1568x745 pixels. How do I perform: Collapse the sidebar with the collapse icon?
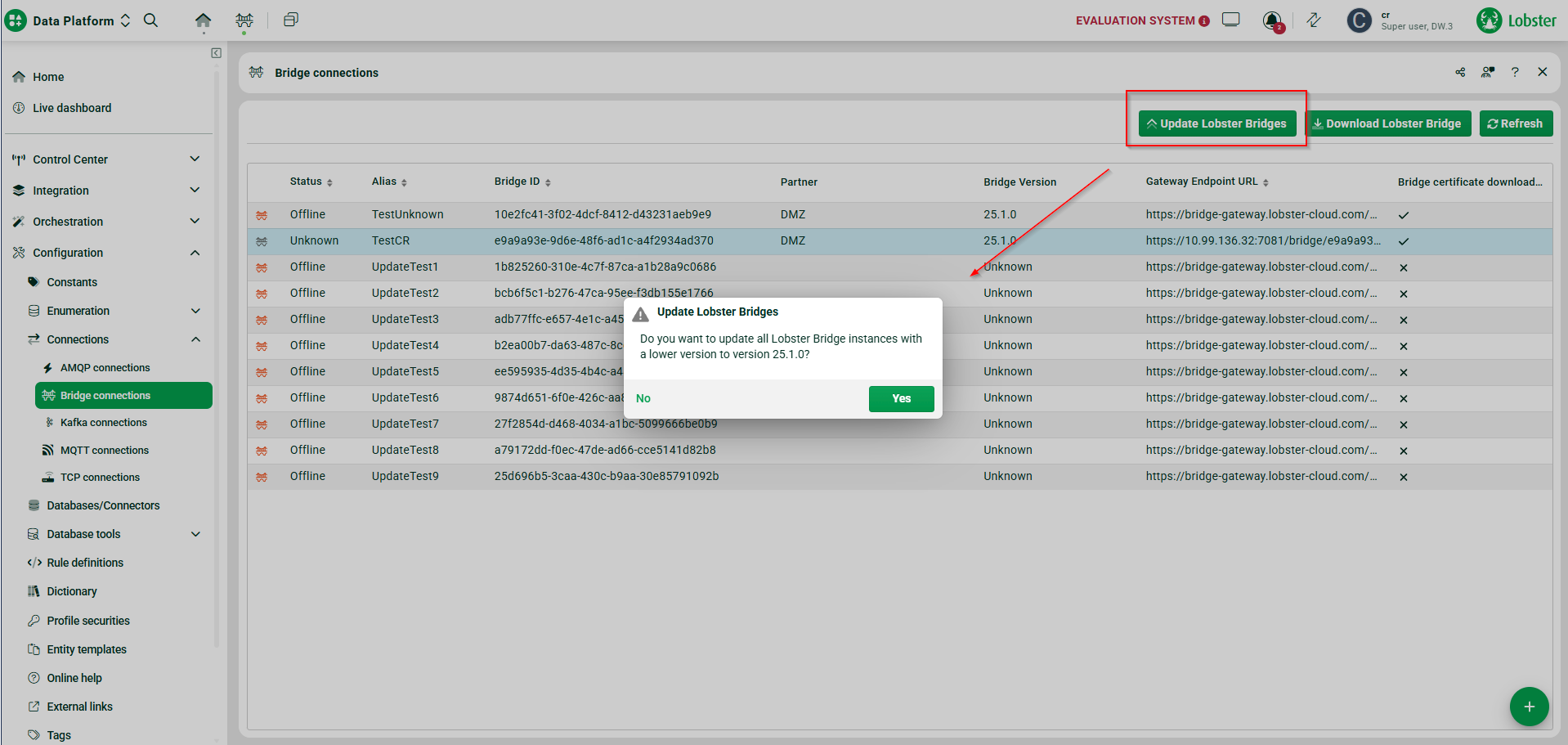[216, 53]
